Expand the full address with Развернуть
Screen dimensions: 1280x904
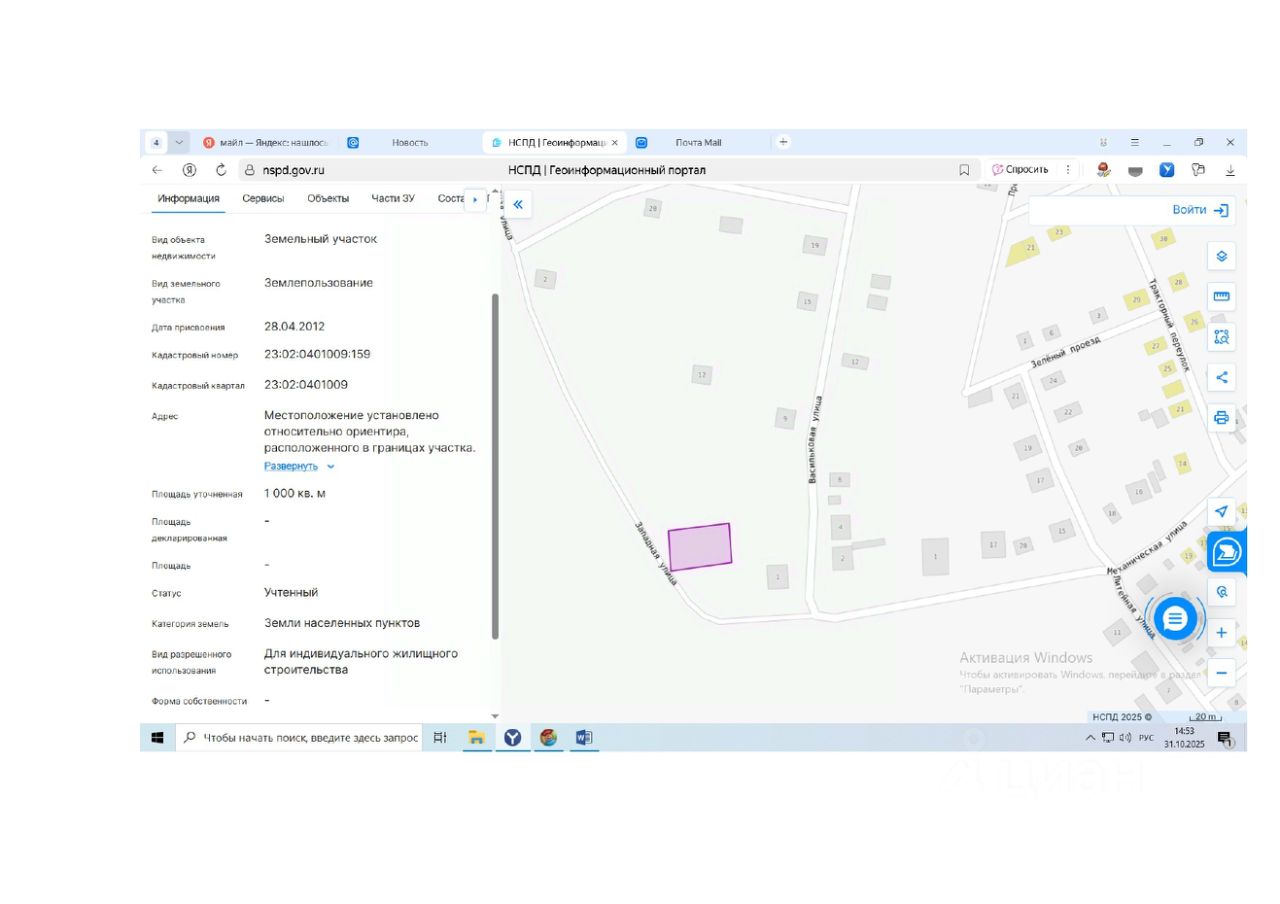(299, 466)
